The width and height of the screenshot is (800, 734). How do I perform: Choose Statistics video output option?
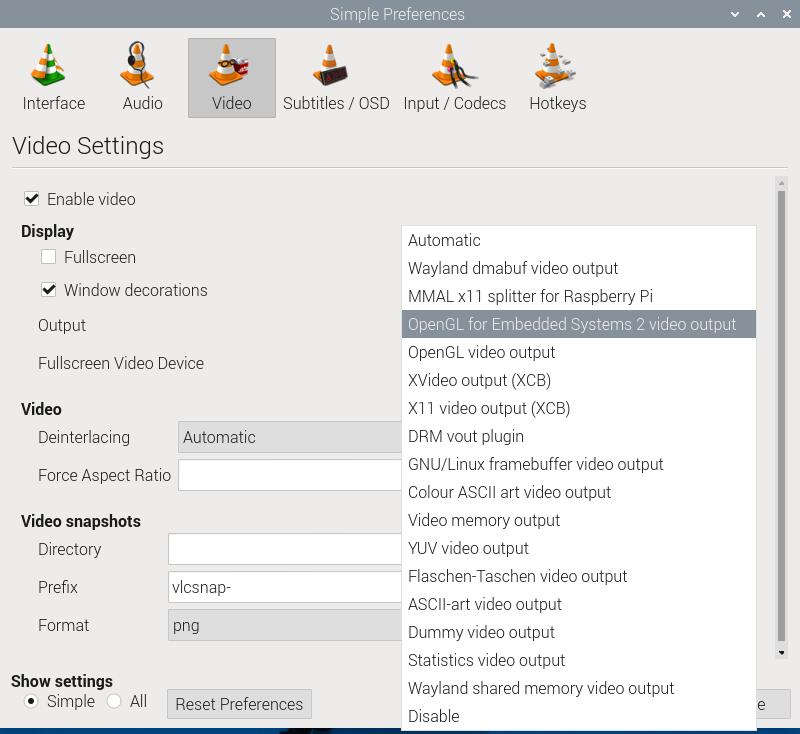579,661
